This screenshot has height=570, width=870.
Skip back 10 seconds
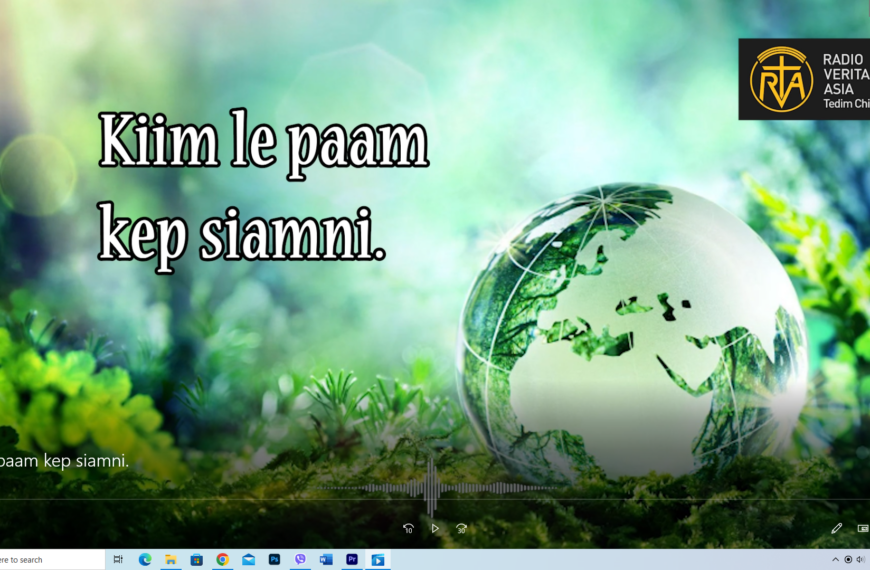pyautogui.click(x=408, y=528)
